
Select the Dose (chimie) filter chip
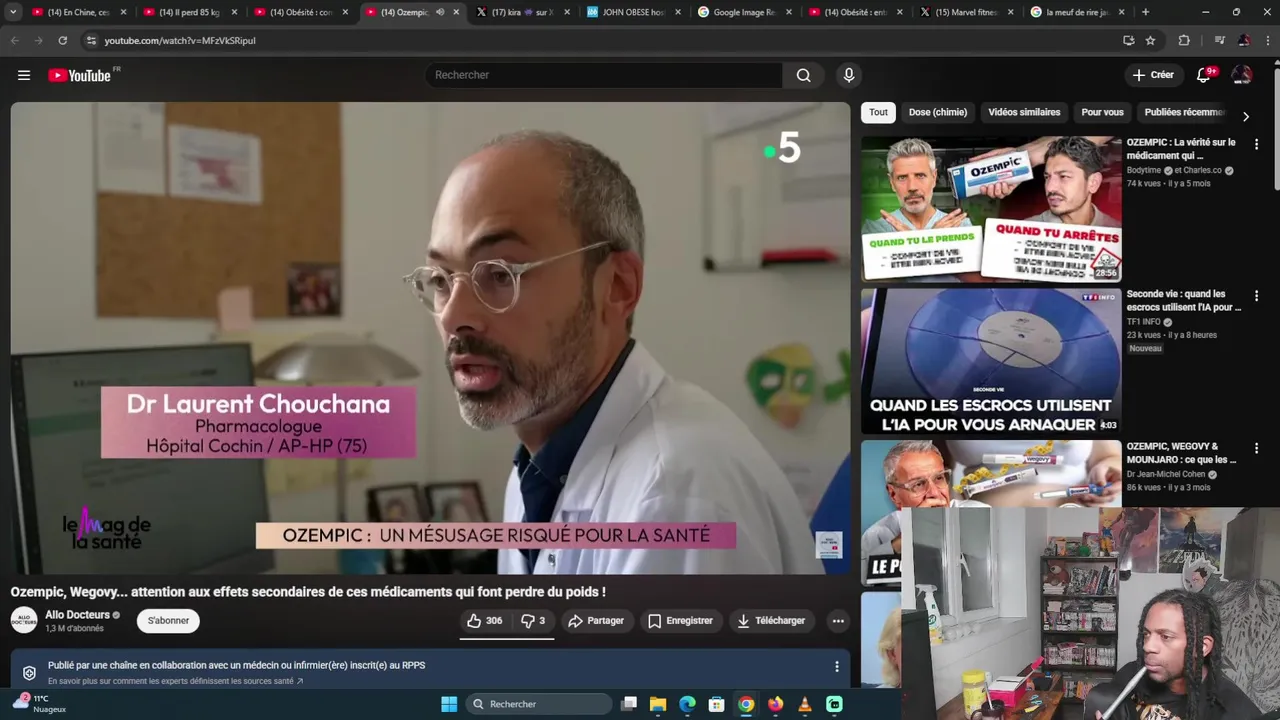pos(938,112)
